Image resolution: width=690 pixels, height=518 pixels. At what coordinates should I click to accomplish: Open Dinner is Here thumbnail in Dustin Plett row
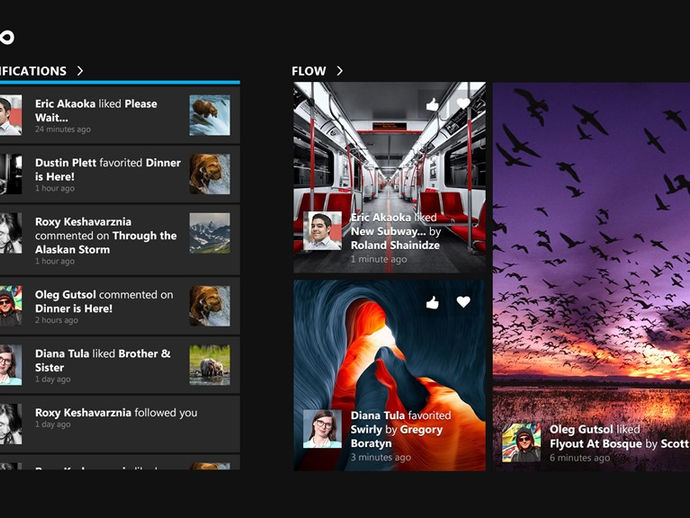(209, 174)
